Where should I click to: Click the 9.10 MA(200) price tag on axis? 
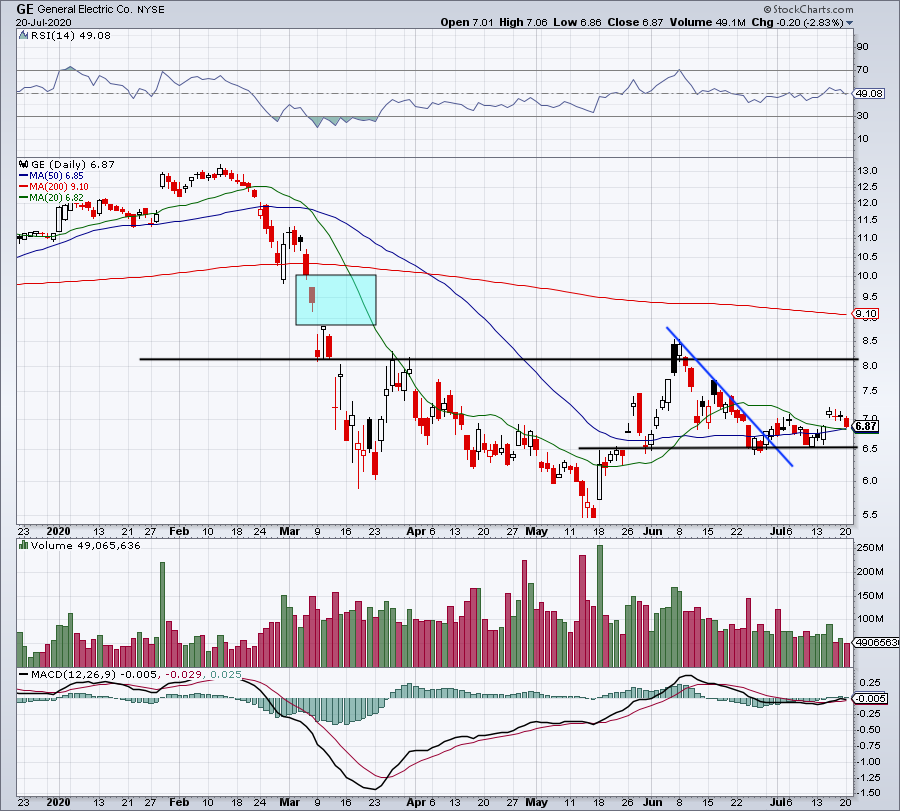[866, 313]
